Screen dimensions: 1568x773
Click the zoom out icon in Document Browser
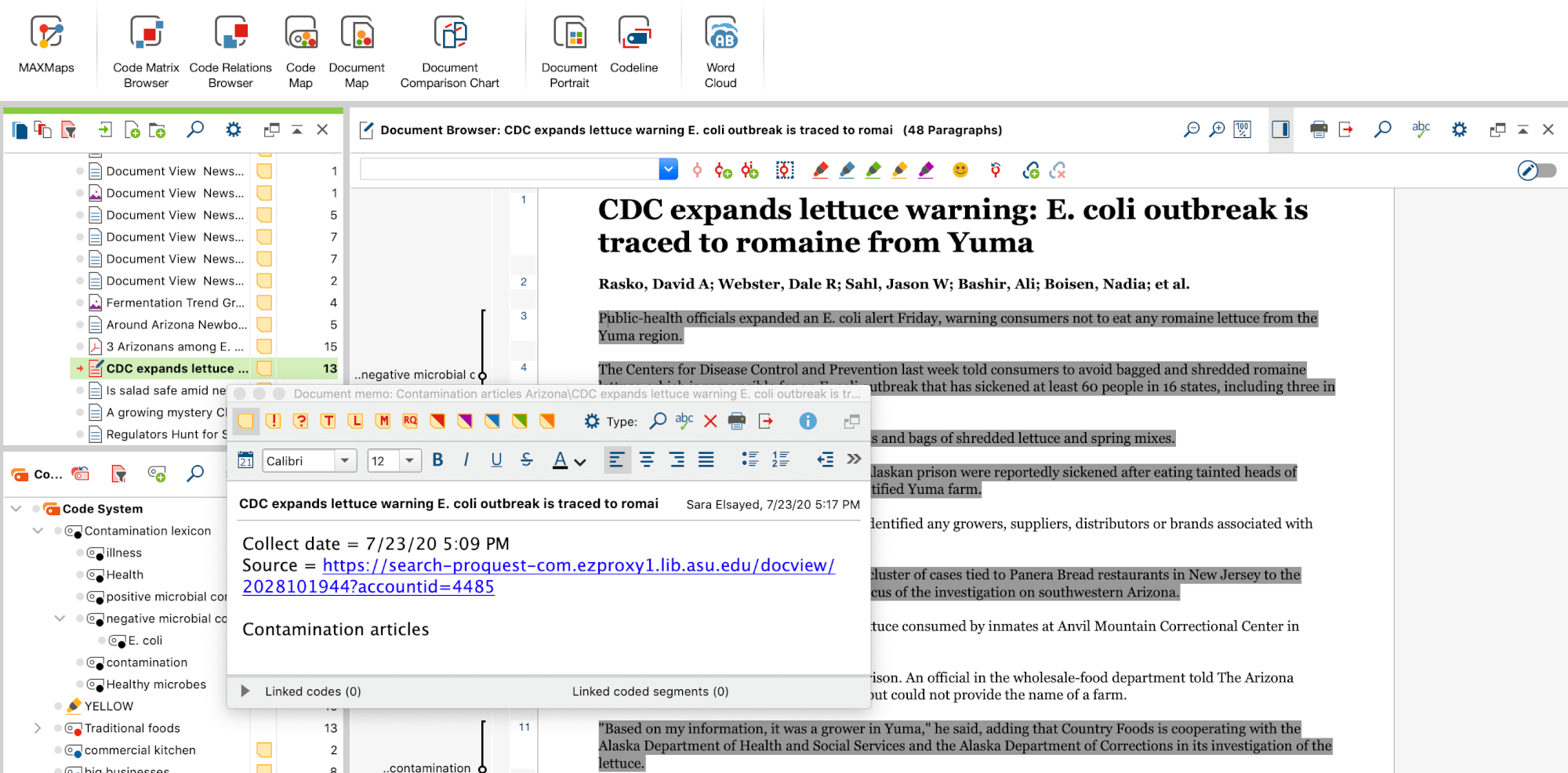pyautogui.click(x=1191, y=129)
